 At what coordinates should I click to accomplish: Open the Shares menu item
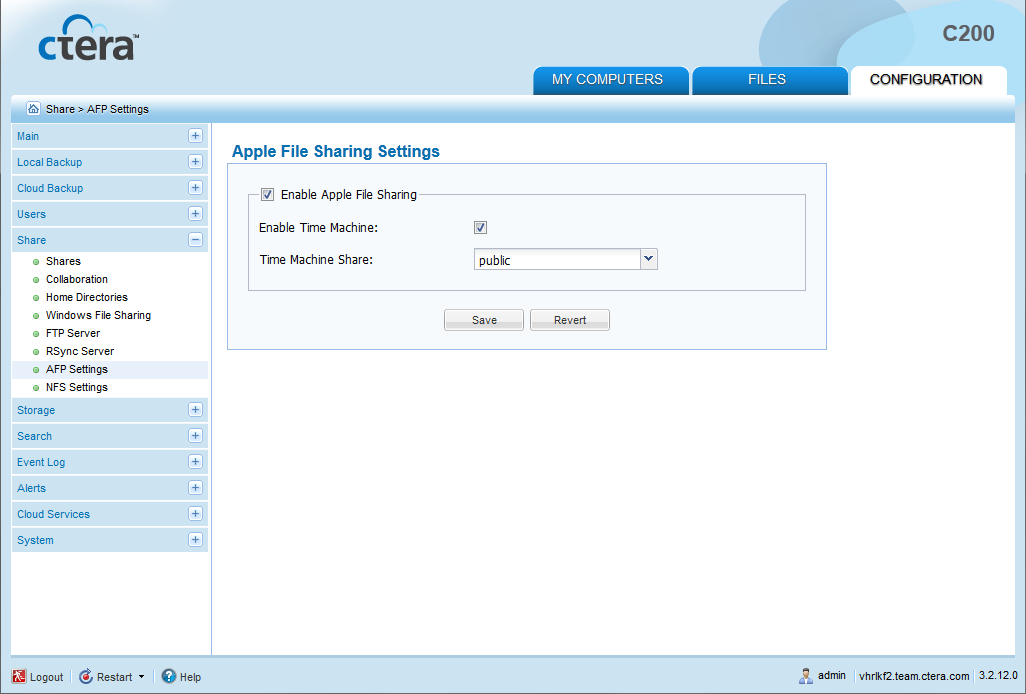coord(63,261)
